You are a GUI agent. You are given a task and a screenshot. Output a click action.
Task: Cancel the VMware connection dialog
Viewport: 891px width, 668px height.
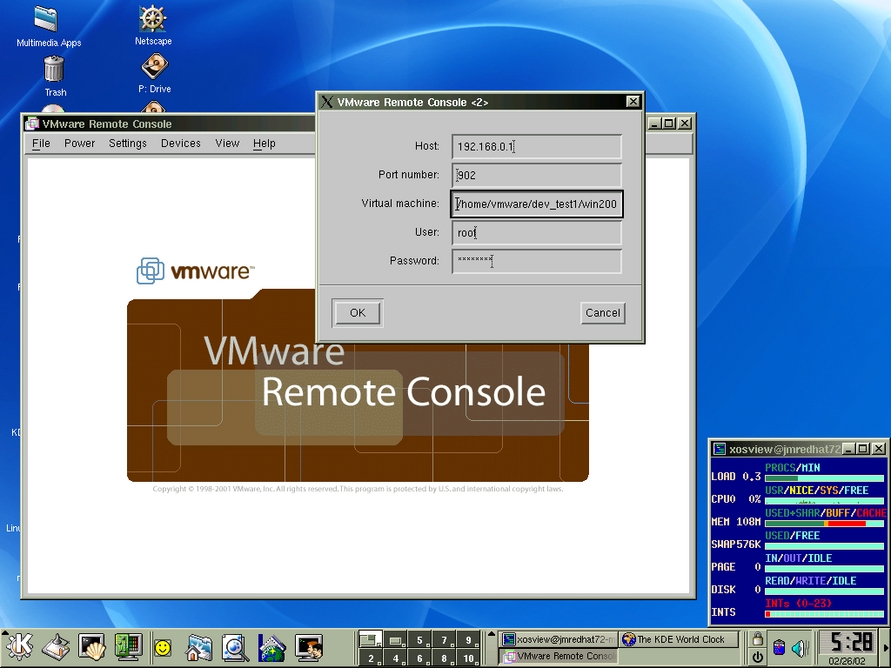point(602,313)
